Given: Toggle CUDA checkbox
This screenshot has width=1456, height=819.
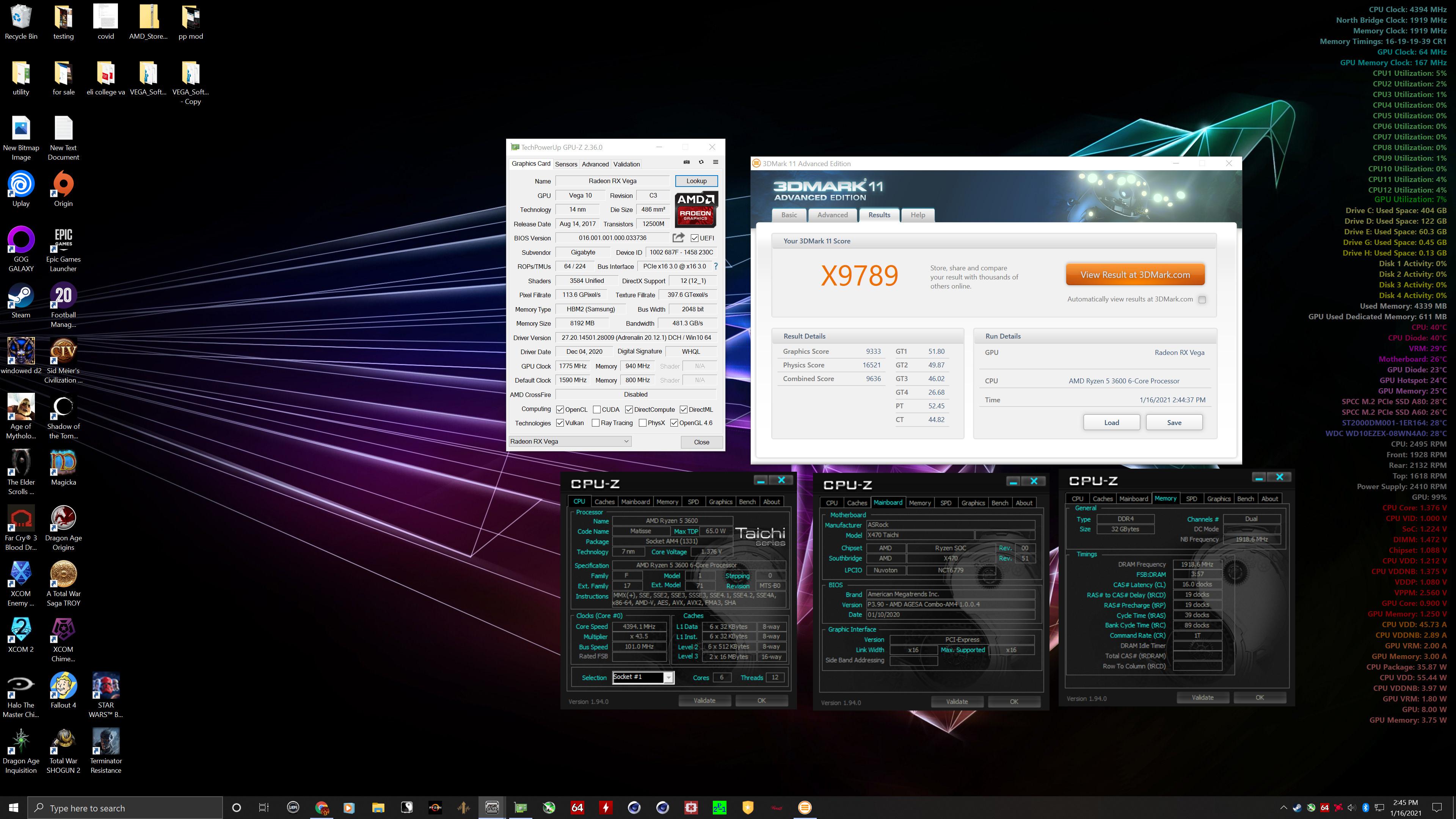Looking at the screenshot, I should (596, 410).
